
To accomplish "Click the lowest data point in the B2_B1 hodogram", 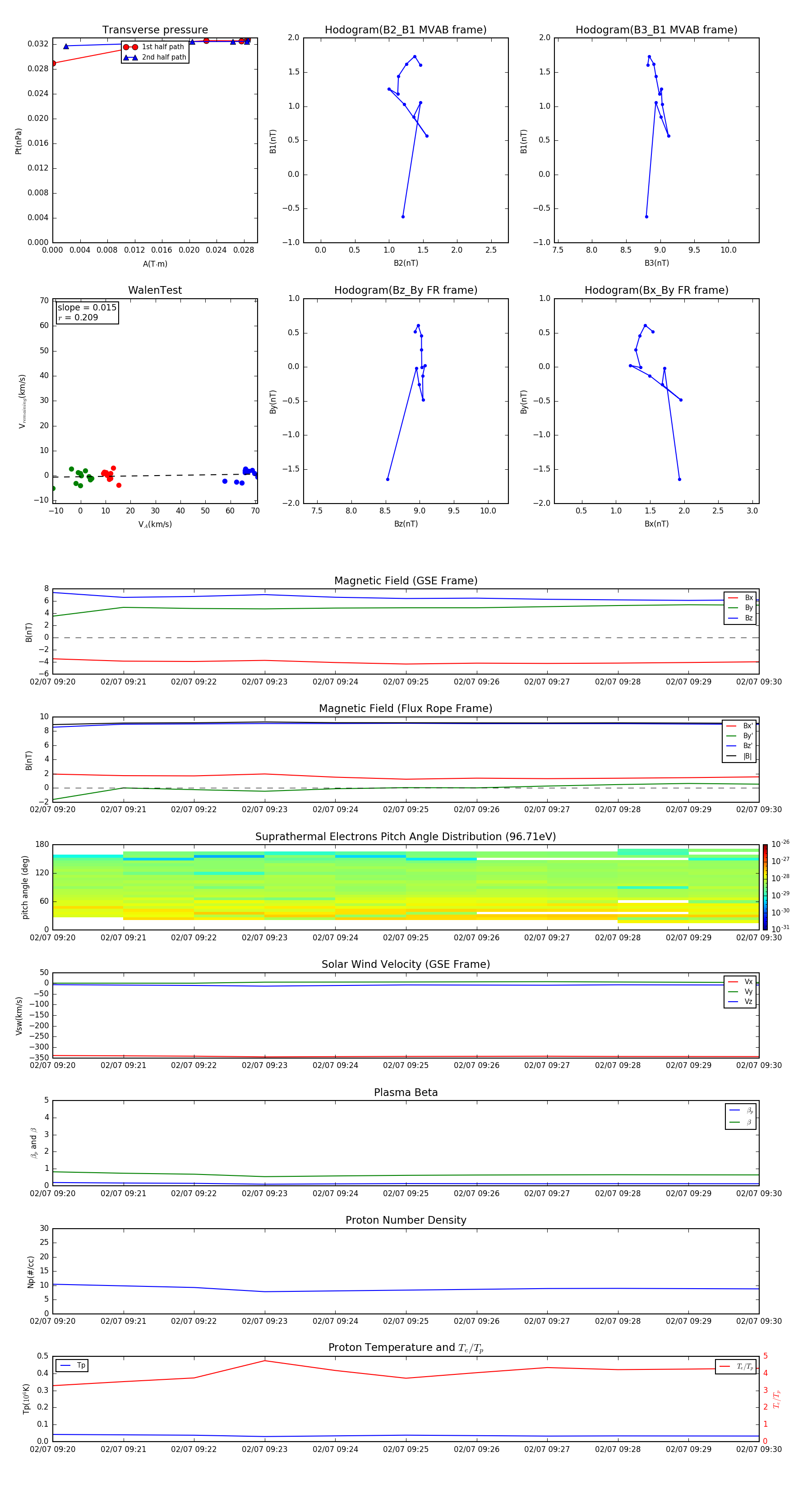I will click(x=403, y=217).
